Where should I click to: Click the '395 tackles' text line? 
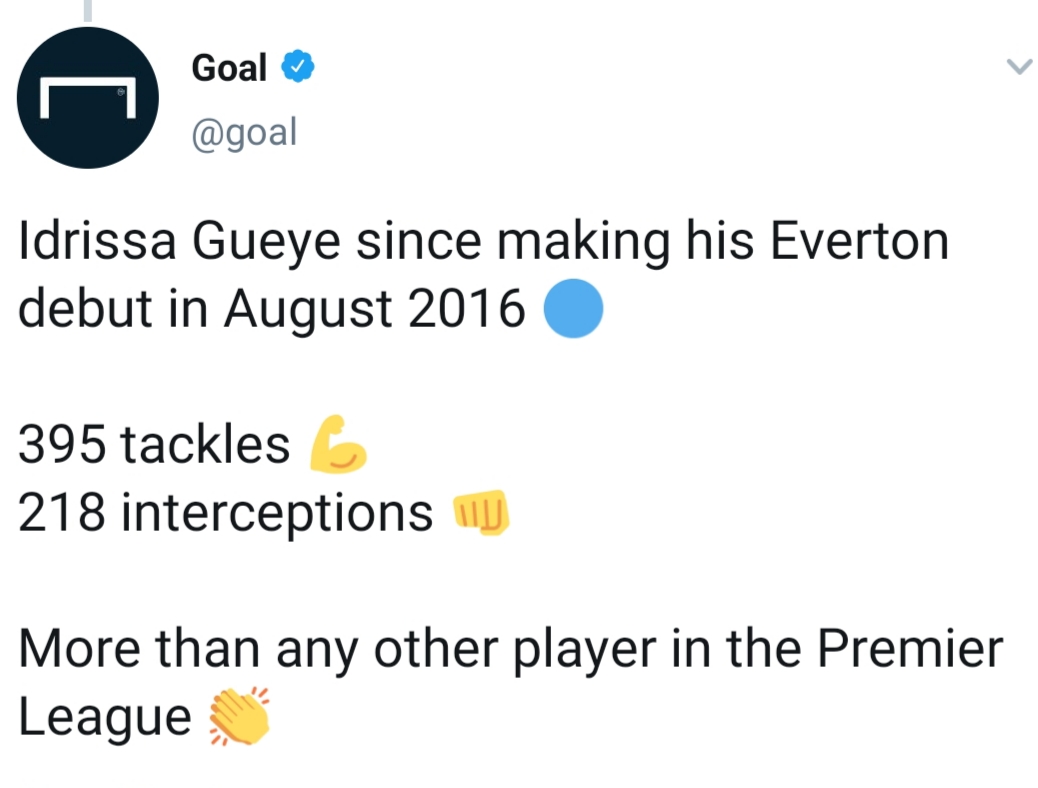[x=154, y=445]
